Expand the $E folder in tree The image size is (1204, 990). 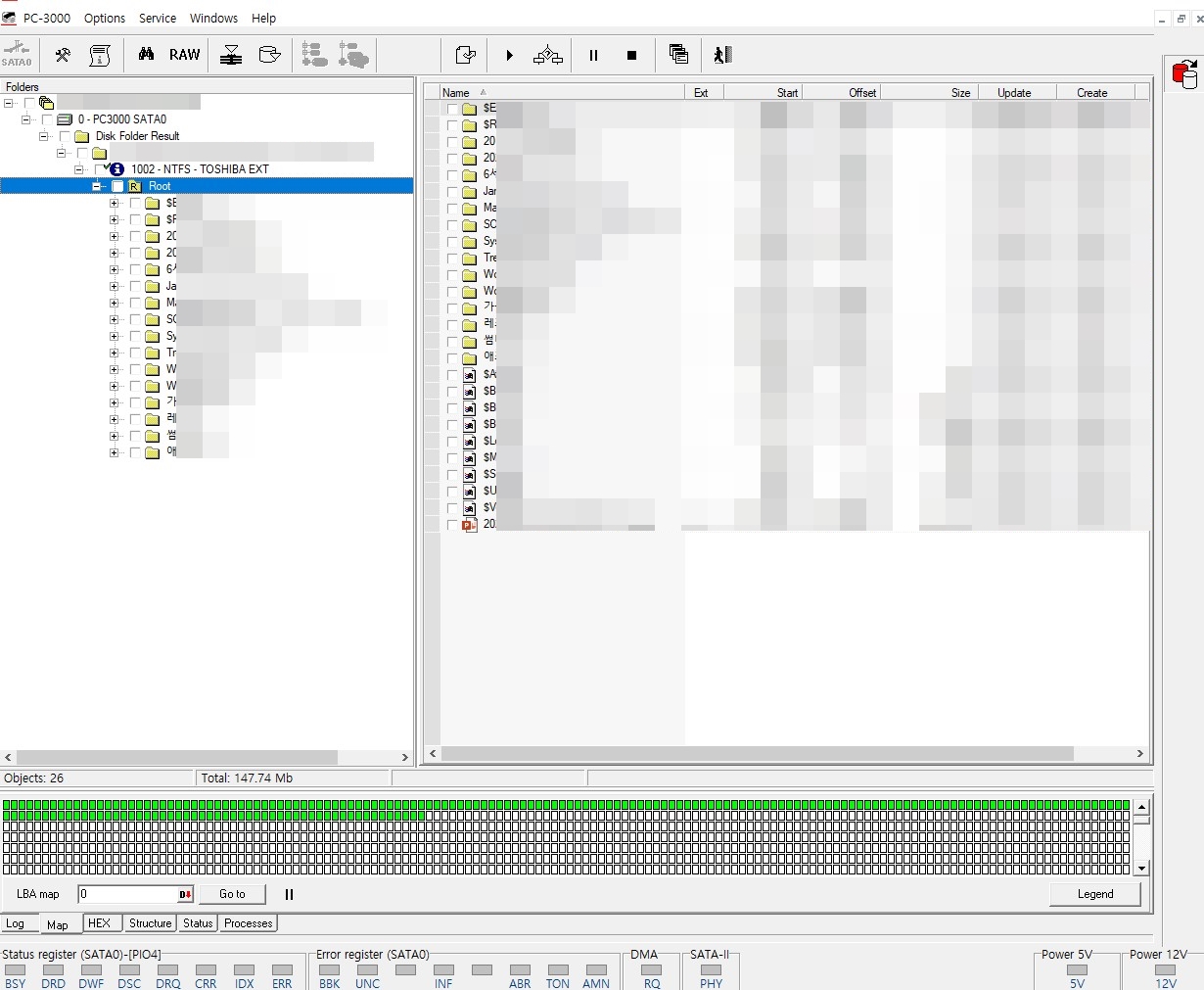click(115, 204)
